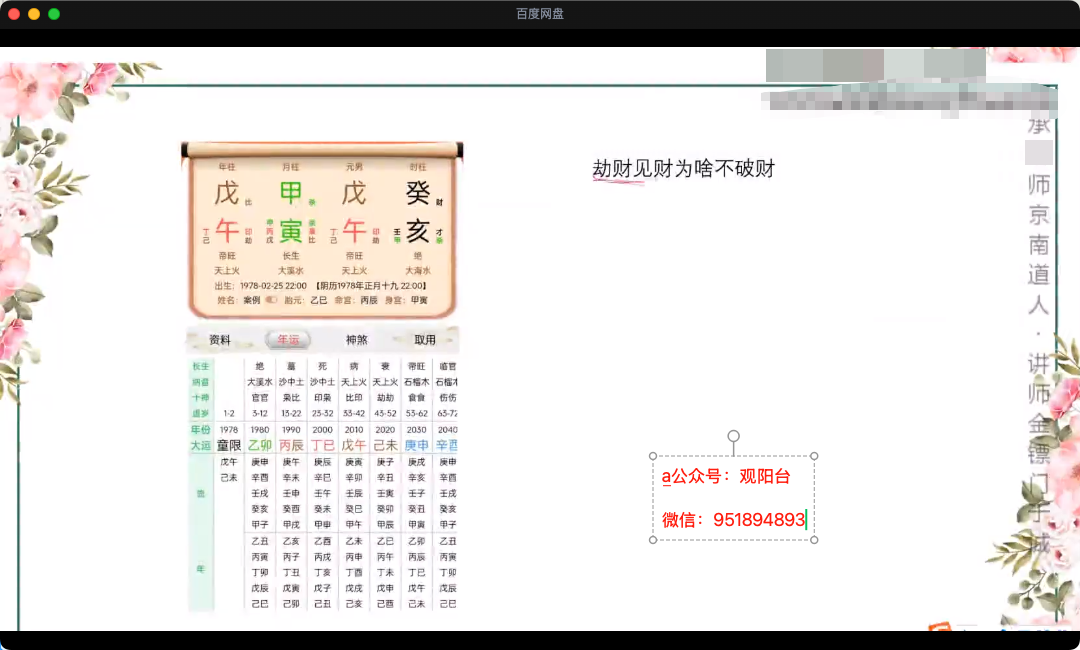Image resolution: width=1080 pixels, height=650 pixels.
Task: Click the bottom-left resize handle of text box
Action: tap(653, 540)
